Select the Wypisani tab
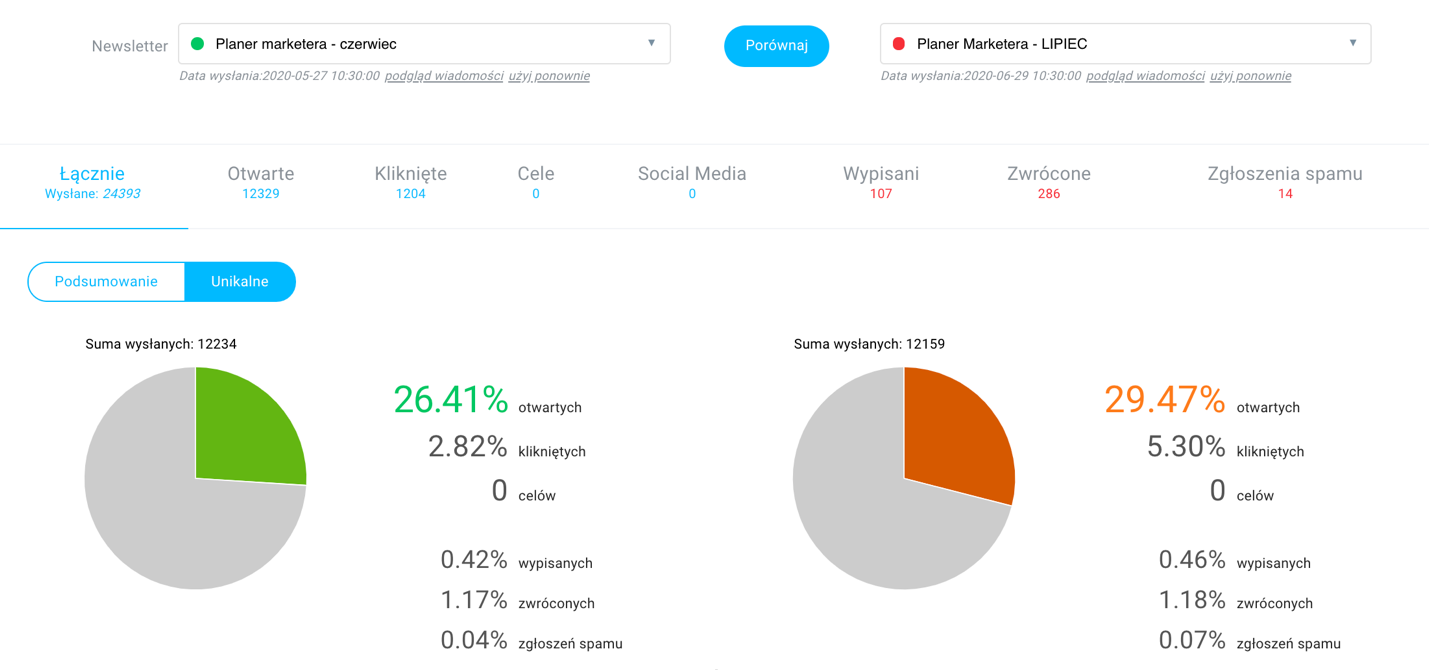 pos(880,182)
